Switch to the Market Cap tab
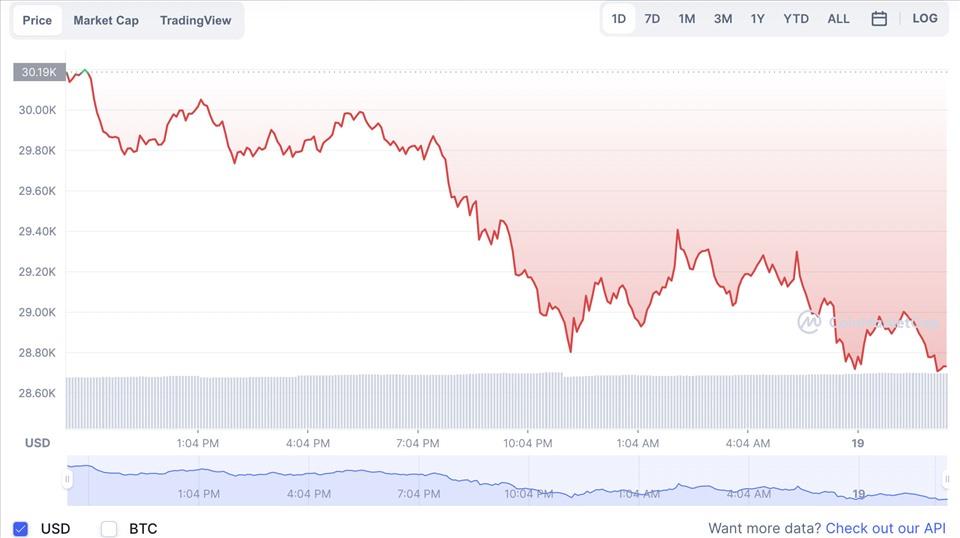The image size is (960, 538). point(106,20)
